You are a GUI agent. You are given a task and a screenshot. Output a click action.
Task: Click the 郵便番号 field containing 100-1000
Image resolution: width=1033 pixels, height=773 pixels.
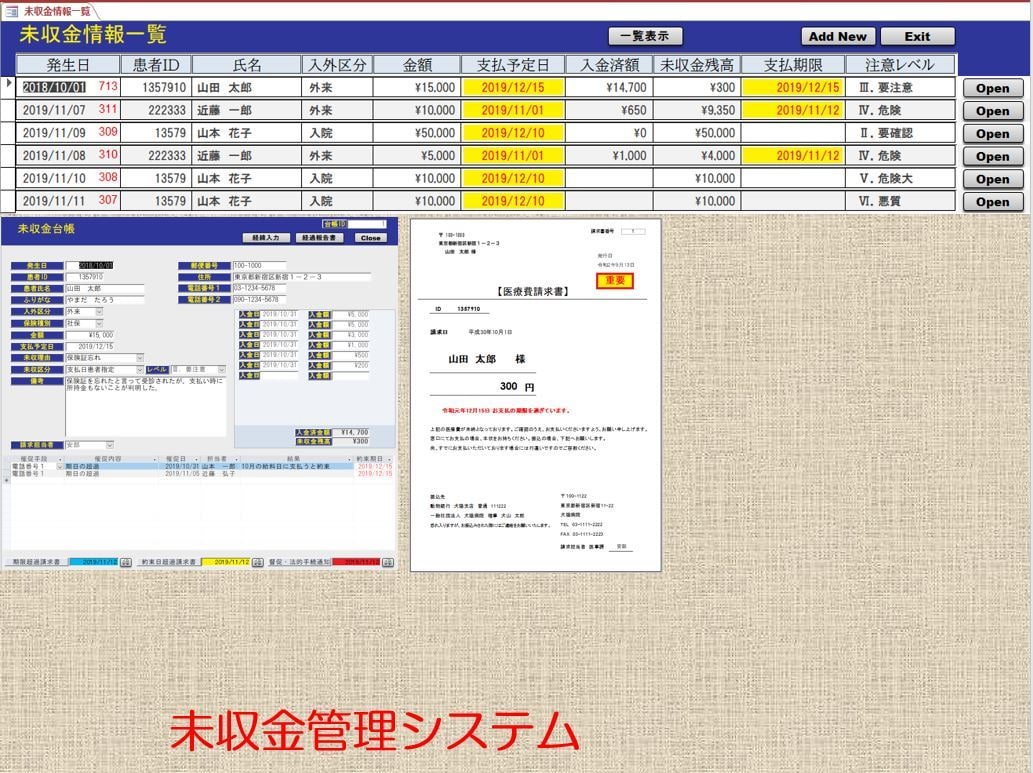coord(259,266)
